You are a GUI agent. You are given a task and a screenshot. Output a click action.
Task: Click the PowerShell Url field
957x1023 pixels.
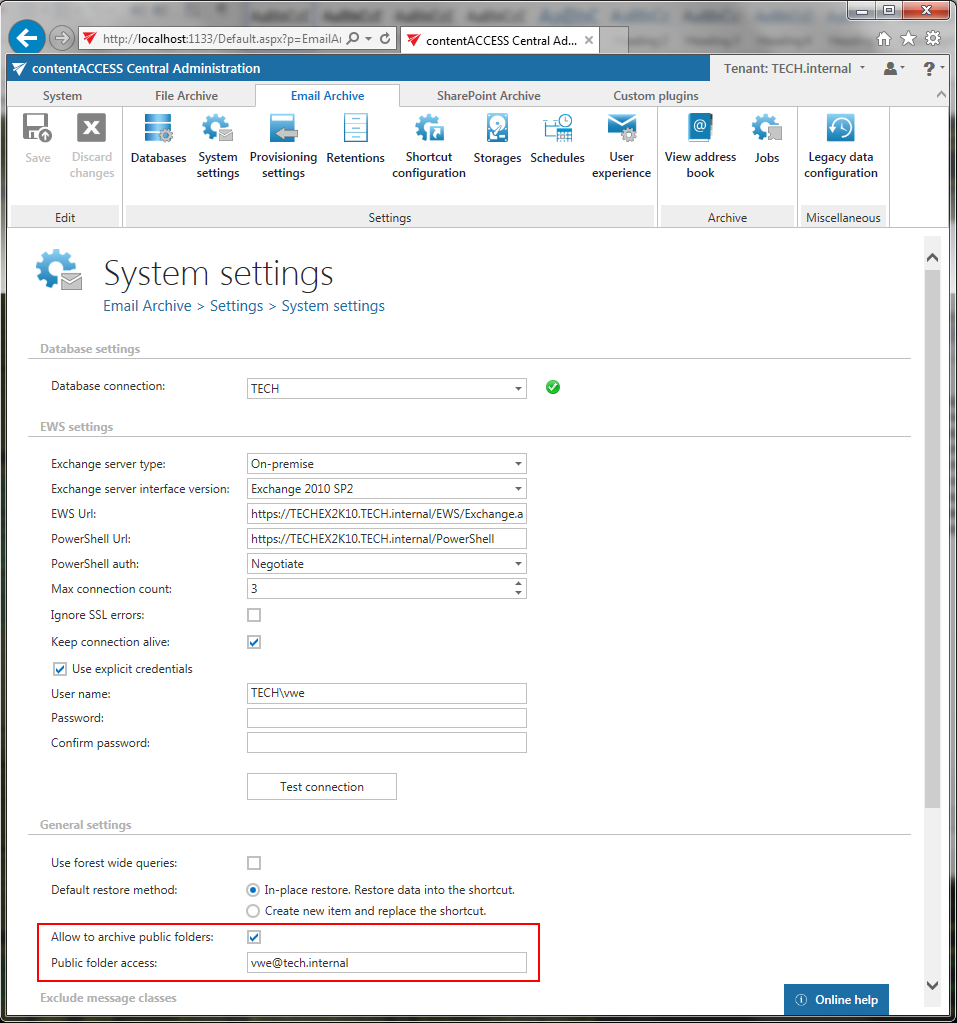click(x=387, y=539)
